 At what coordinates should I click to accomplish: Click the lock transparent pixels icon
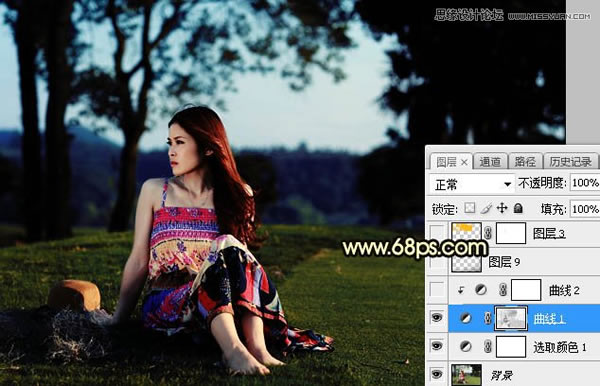(470, 208)
